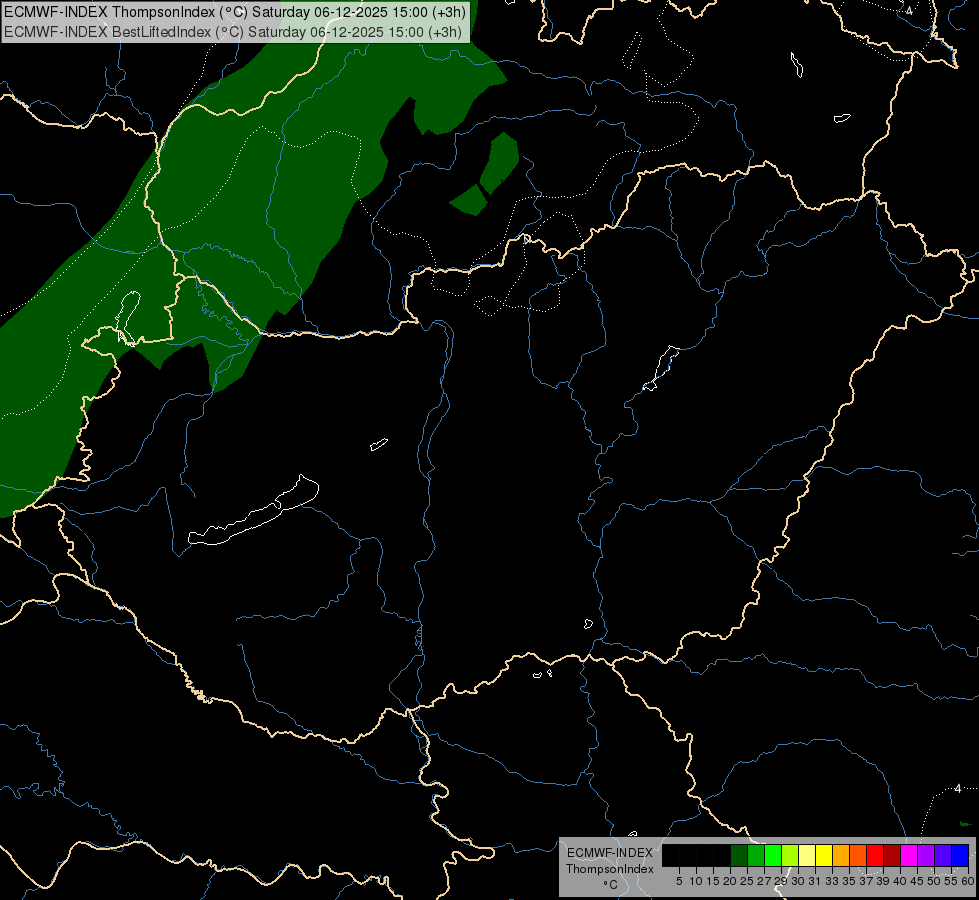
Task: Click the violet 50–55 legend swatch
Action: [x=943, y=855]
